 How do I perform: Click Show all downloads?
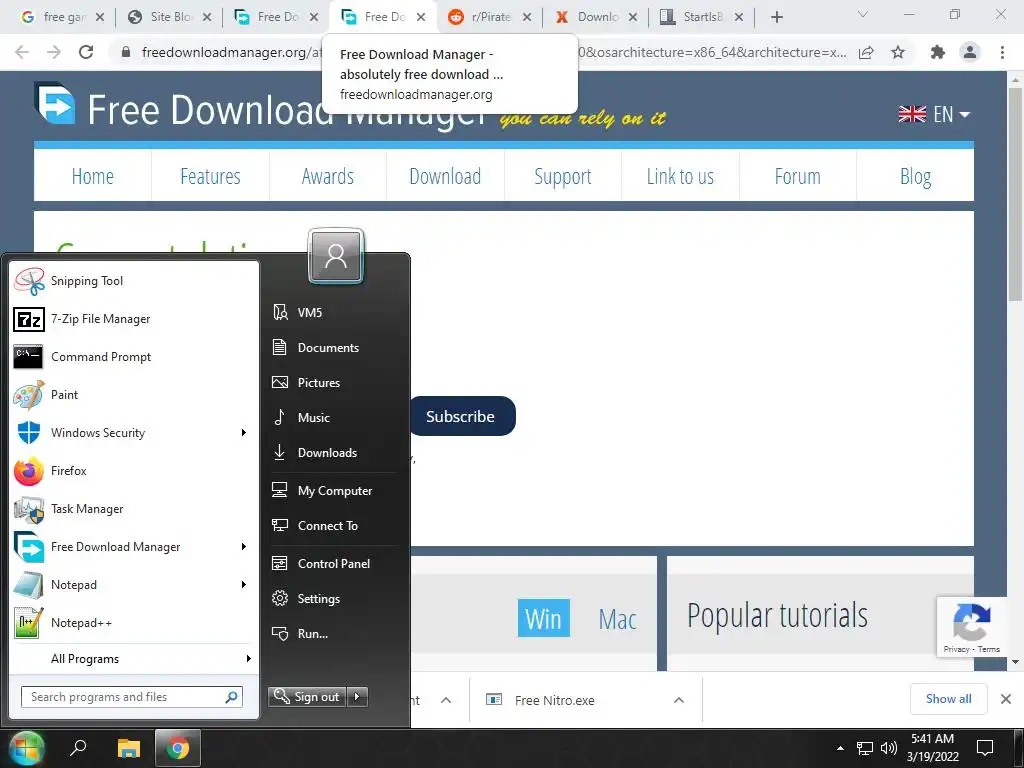pos(948,699)
